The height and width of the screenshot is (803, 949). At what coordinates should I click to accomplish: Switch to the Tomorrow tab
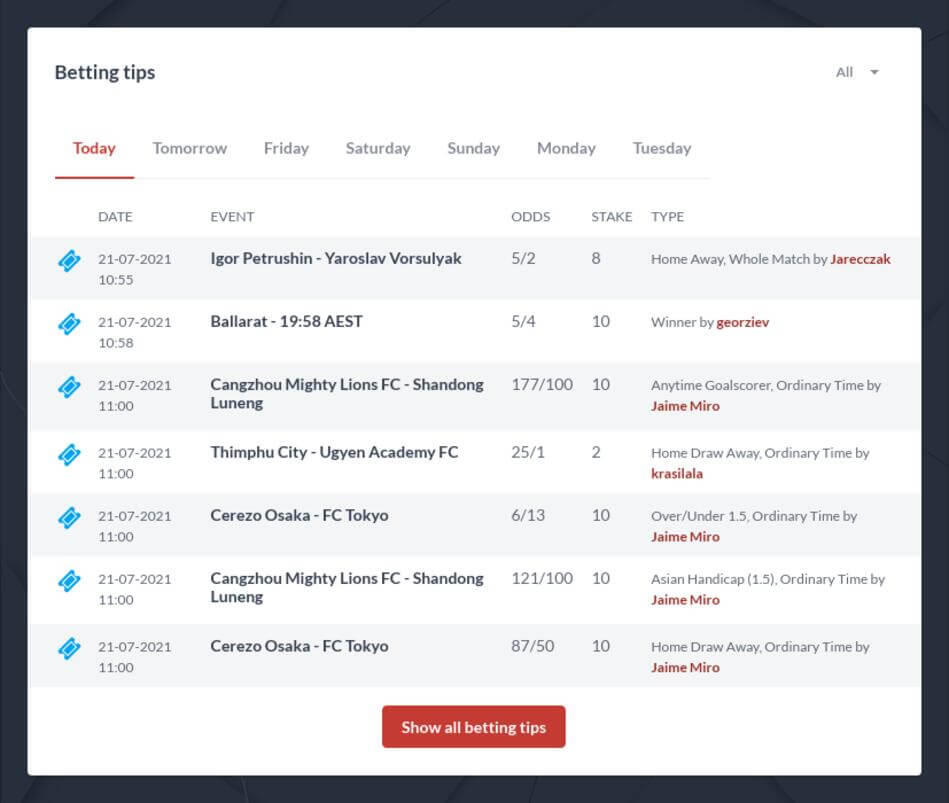point(189,148)
